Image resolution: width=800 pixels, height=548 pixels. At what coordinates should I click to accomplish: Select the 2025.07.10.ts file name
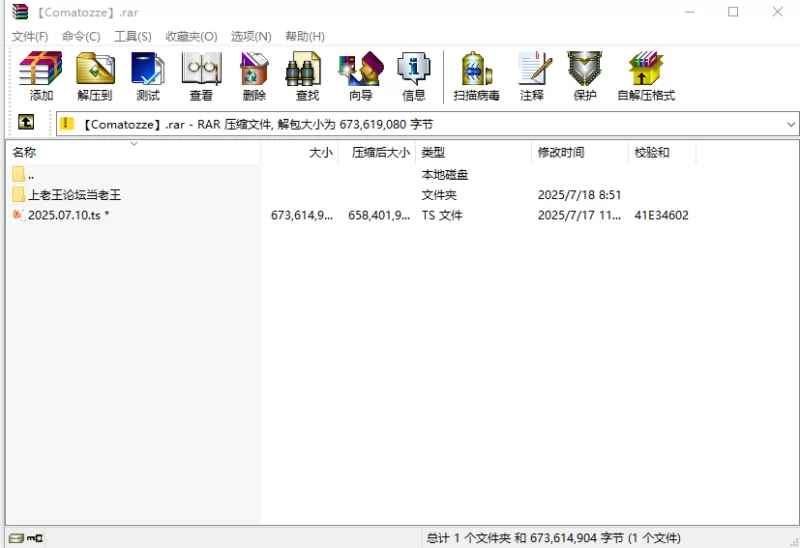coord(68,215)
